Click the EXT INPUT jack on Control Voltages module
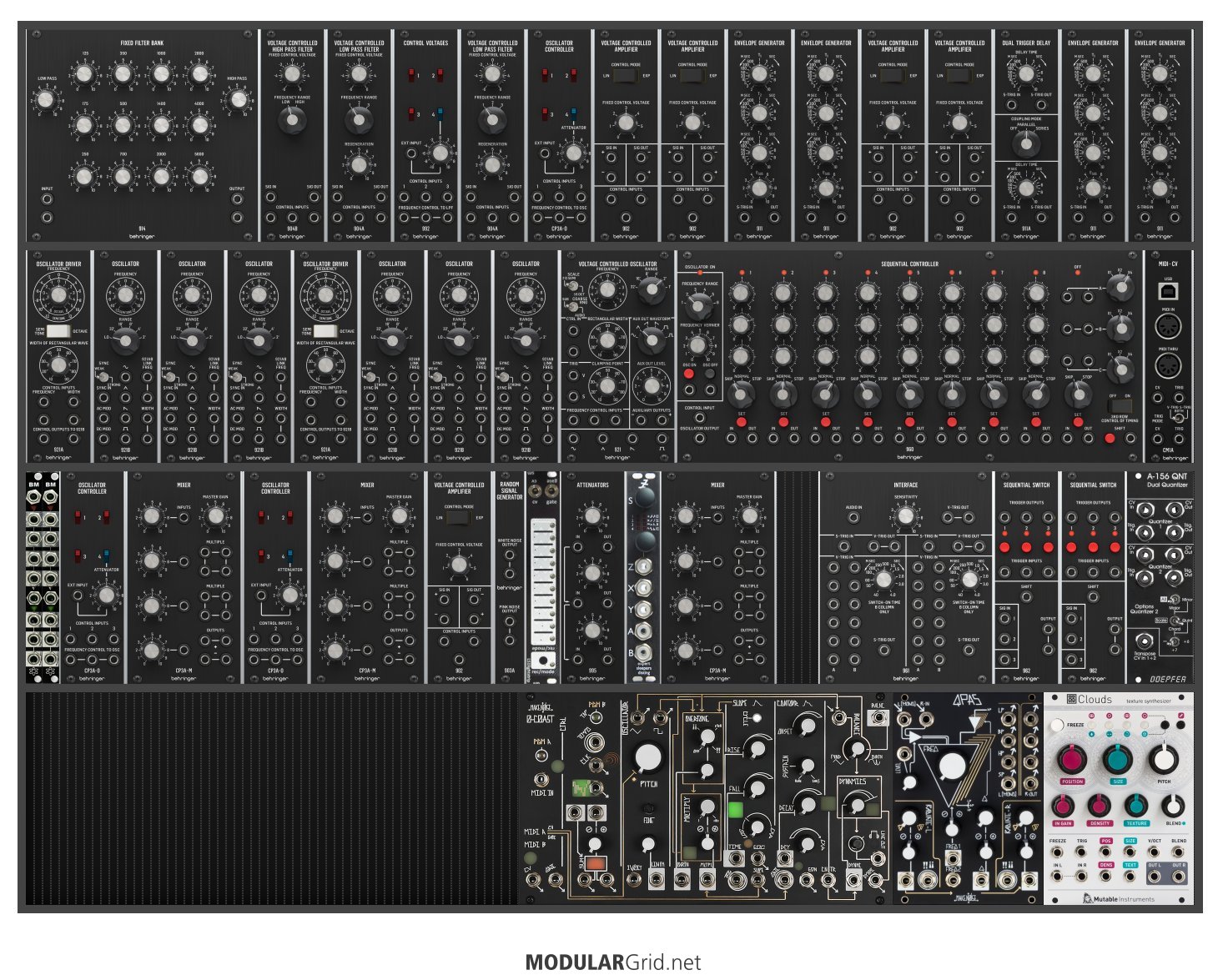Viewport: 1228px width, 980px height. click(x=411, y=154)
